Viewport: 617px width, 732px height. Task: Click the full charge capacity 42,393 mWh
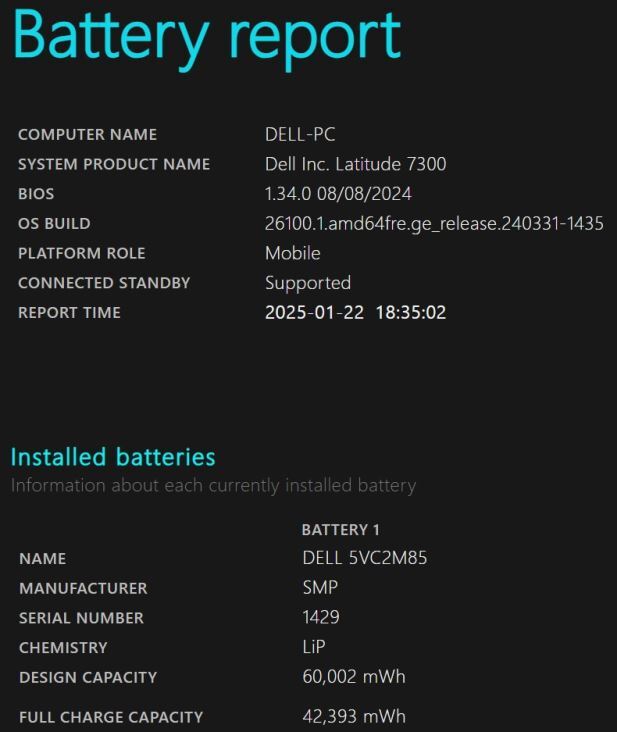pos(354,716)
